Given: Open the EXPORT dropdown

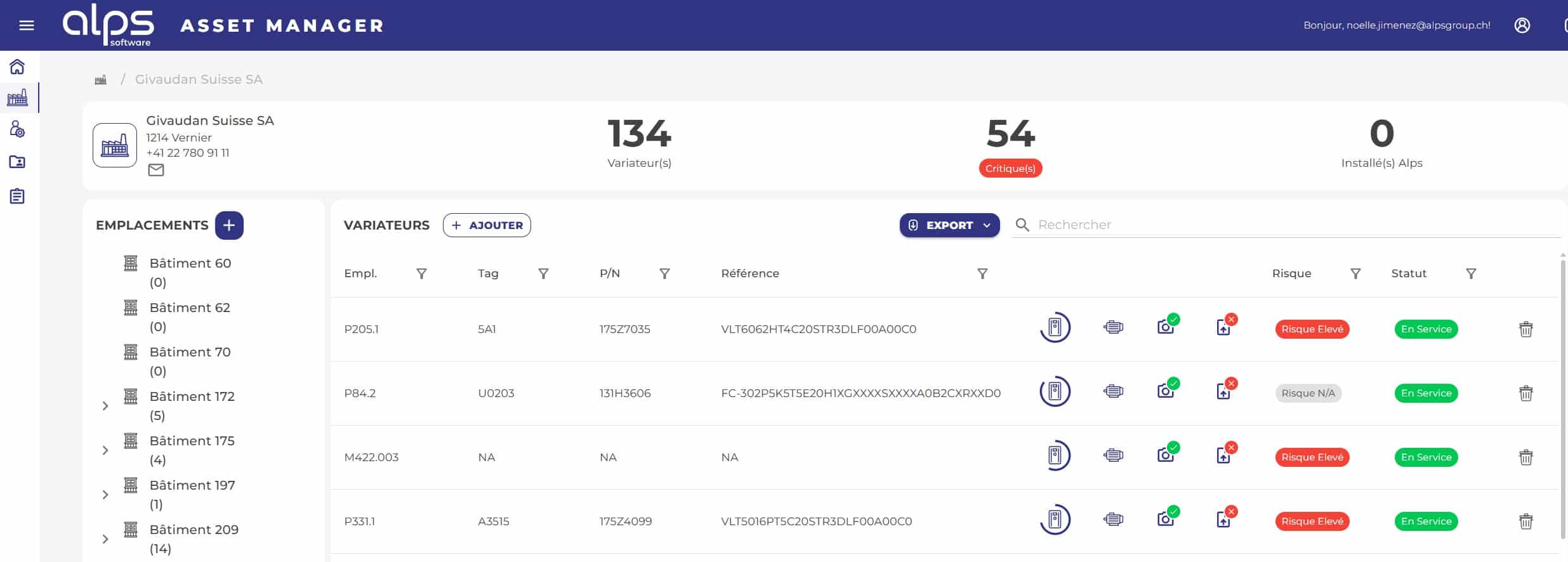Looking at the screenshot, I should (x=949, y=225).
